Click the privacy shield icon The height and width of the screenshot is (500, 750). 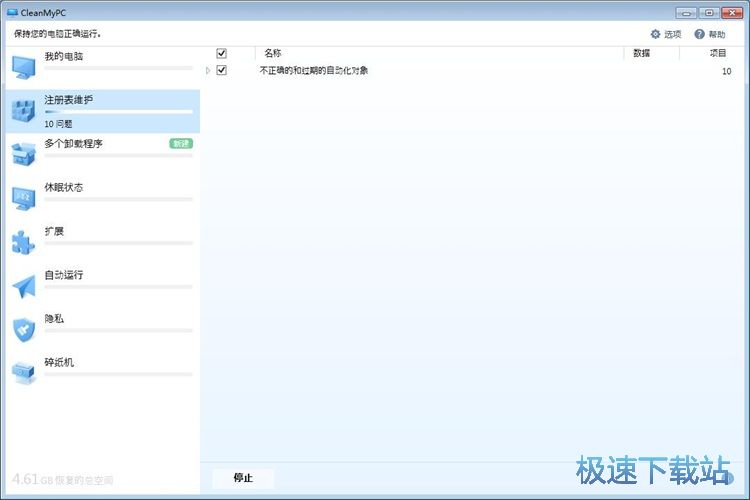coord(24,330)
